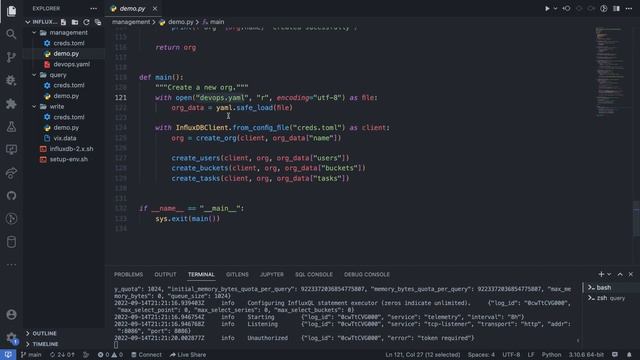
Task: Open run options dropdown arrow
Action: [x=555, y=9]
